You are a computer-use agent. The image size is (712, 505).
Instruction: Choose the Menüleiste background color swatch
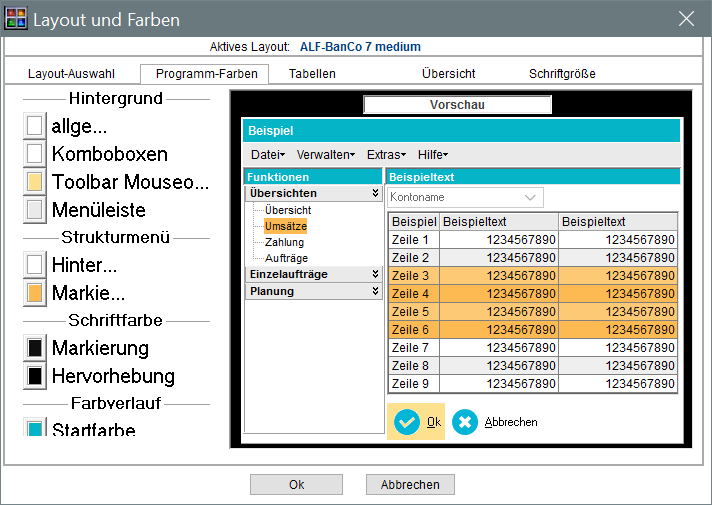click(x=35, y=210)
